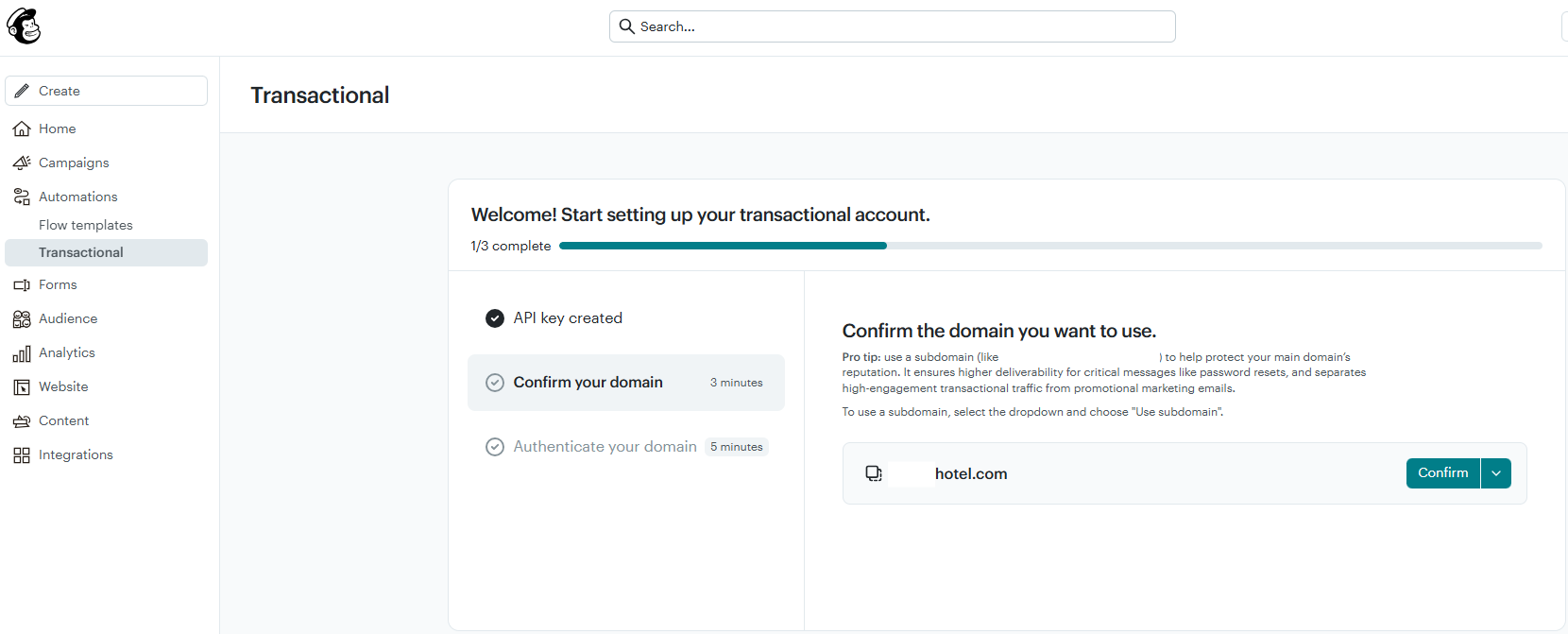Click the setup progress bar
Viewport: 1568px width, 634px height.
(x=1050, y=246)
